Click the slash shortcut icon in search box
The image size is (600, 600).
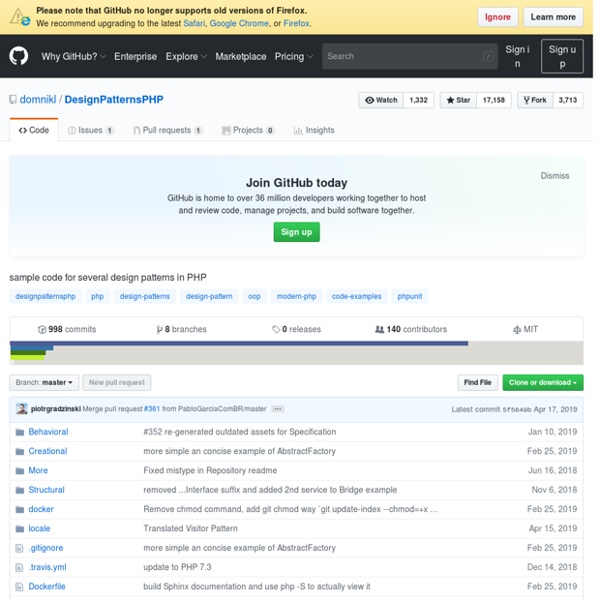[x=488, y=56]
